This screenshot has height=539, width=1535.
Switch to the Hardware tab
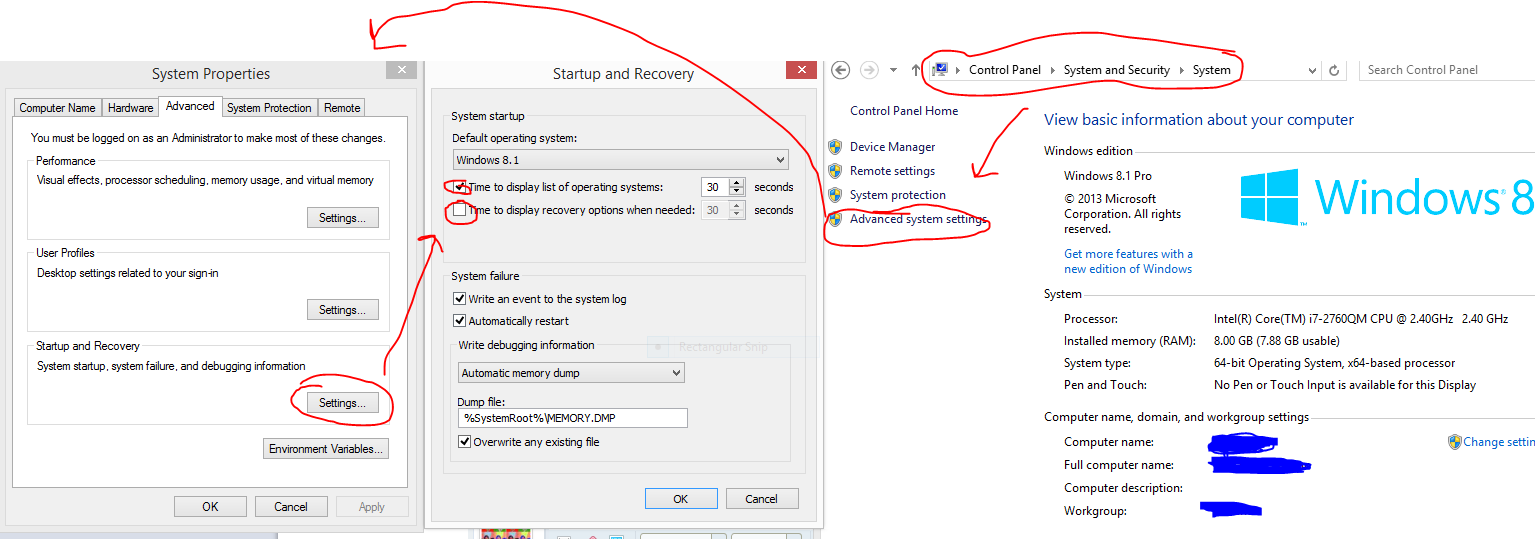(x=131, y=108)
